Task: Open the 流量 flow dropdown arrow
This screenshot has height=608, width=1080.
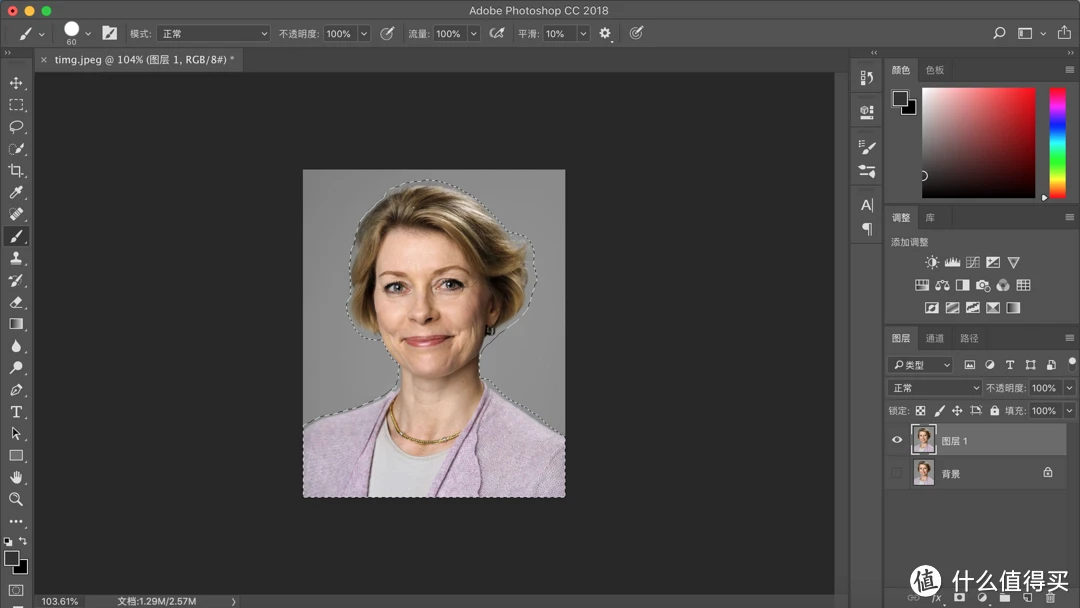Action: coord(473,33)
